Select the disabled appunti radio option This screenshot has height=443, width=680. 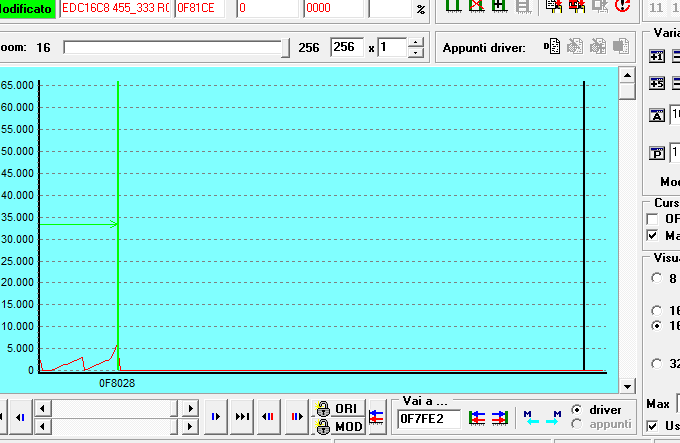click(576, 424)
